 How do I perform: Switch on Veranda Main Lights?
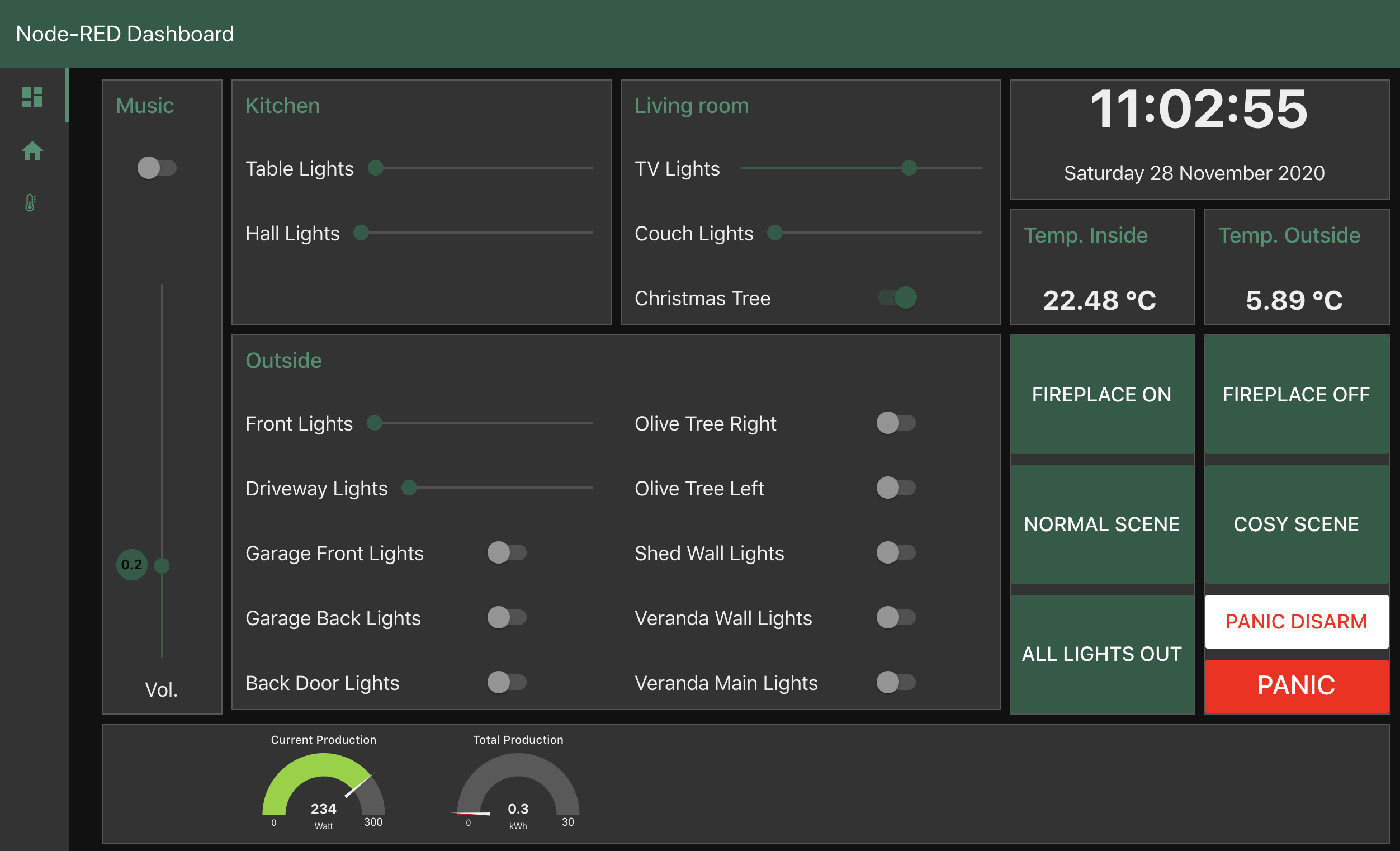pos(896,682)
